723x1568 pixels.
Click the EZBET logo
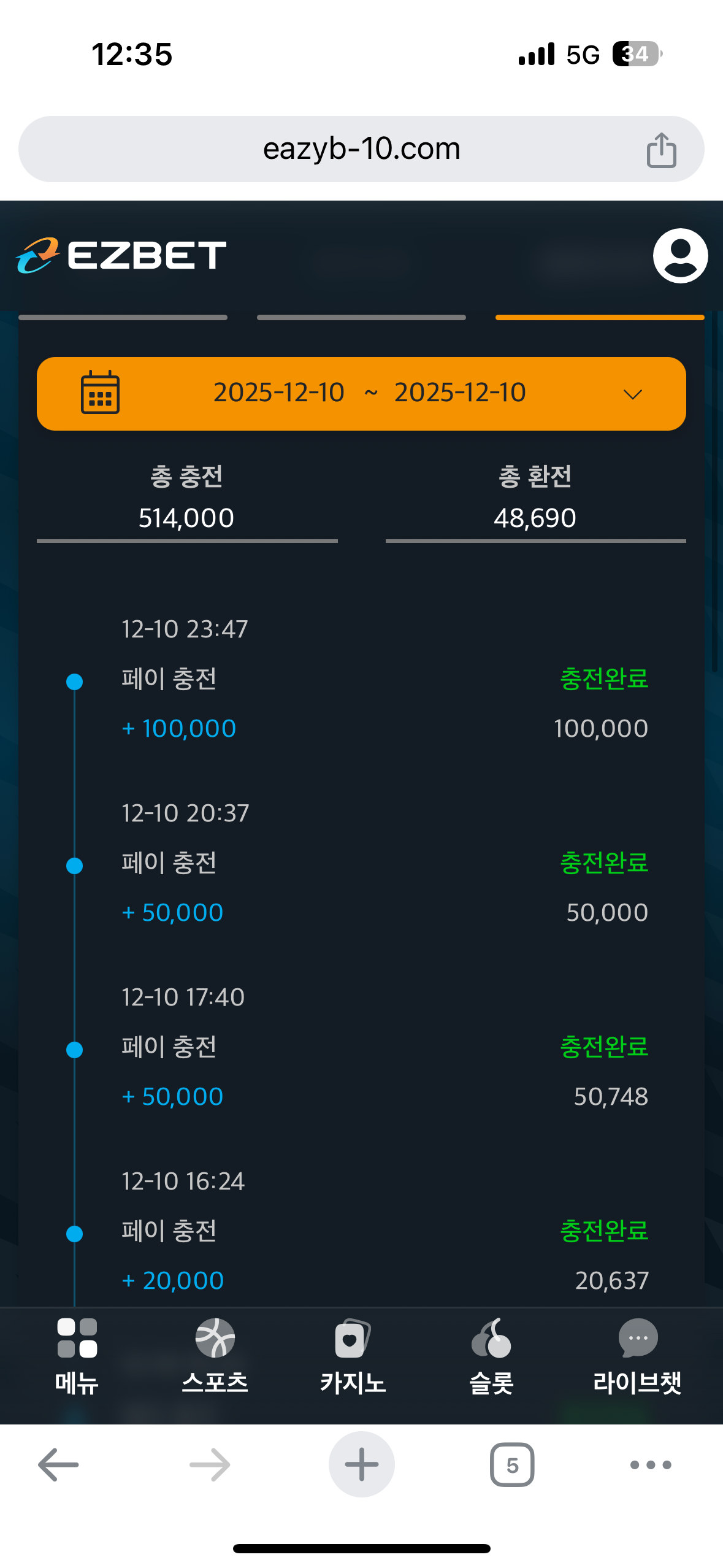click(x=121, y=255)
